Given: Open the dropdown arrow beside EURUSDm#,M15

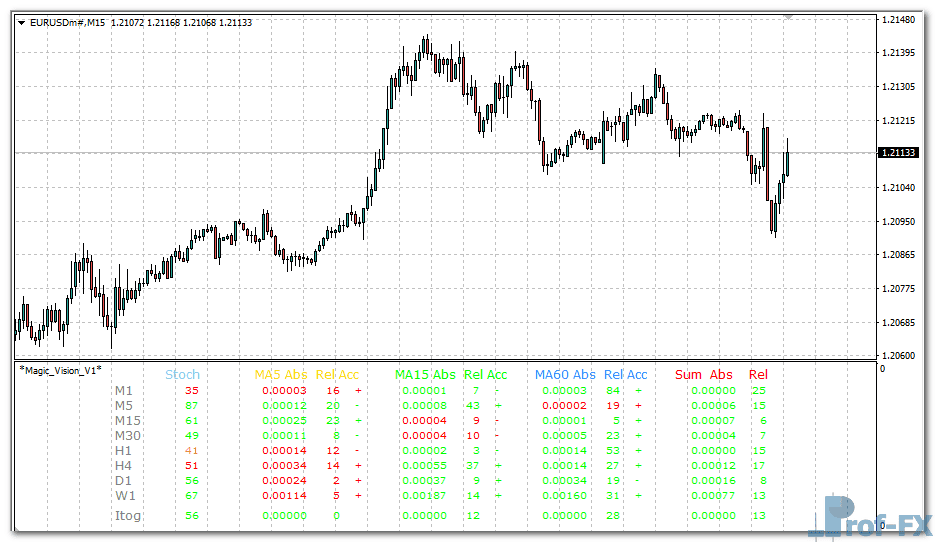Looking at the screenshot, I should [22, 23].
